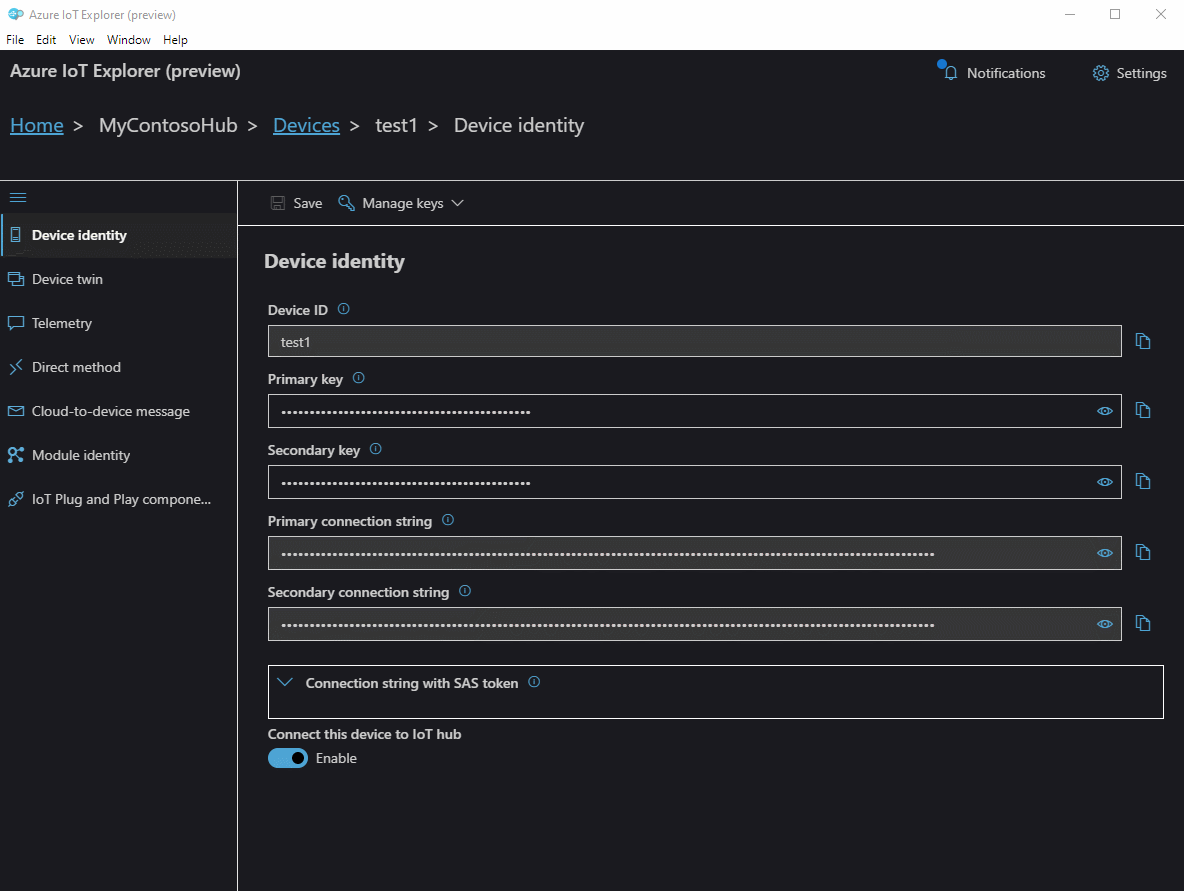
Task: Copy the Secondary key value
Action: 1142,482
